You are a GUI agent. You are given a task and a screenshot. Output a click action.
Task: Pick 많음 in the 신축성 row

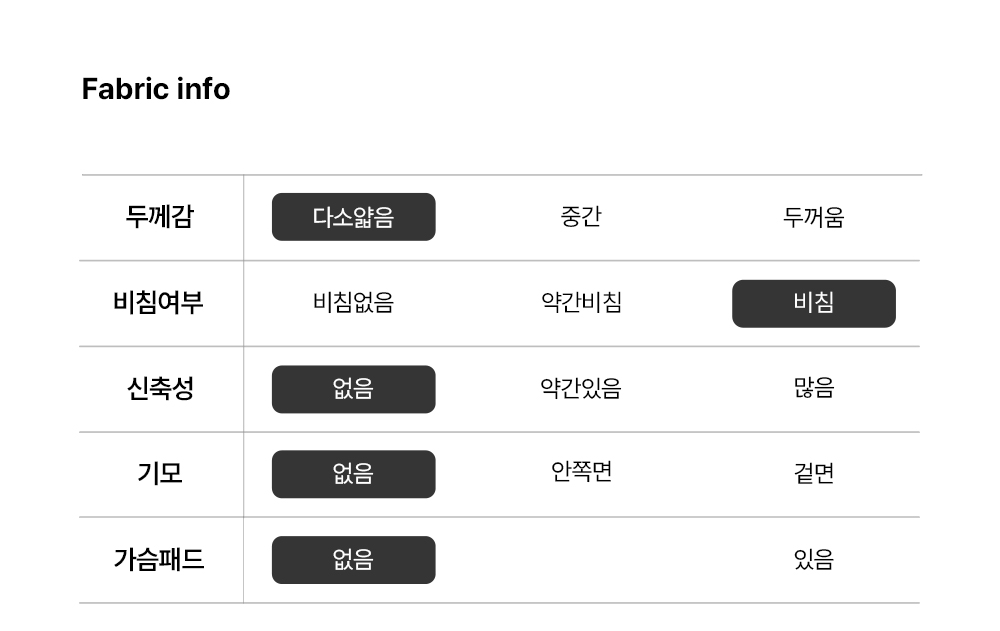point(814,388)
